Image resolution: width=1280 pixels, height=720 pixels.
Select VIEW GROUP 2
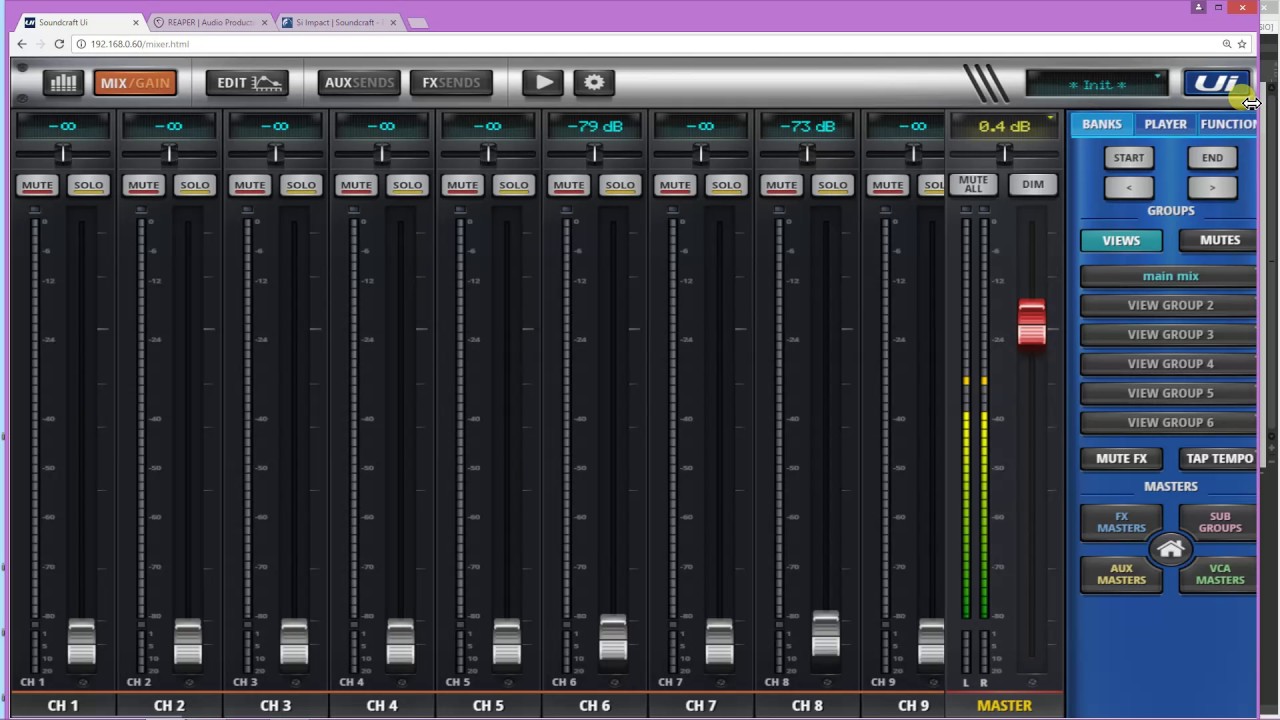(x=1169, y=305)
